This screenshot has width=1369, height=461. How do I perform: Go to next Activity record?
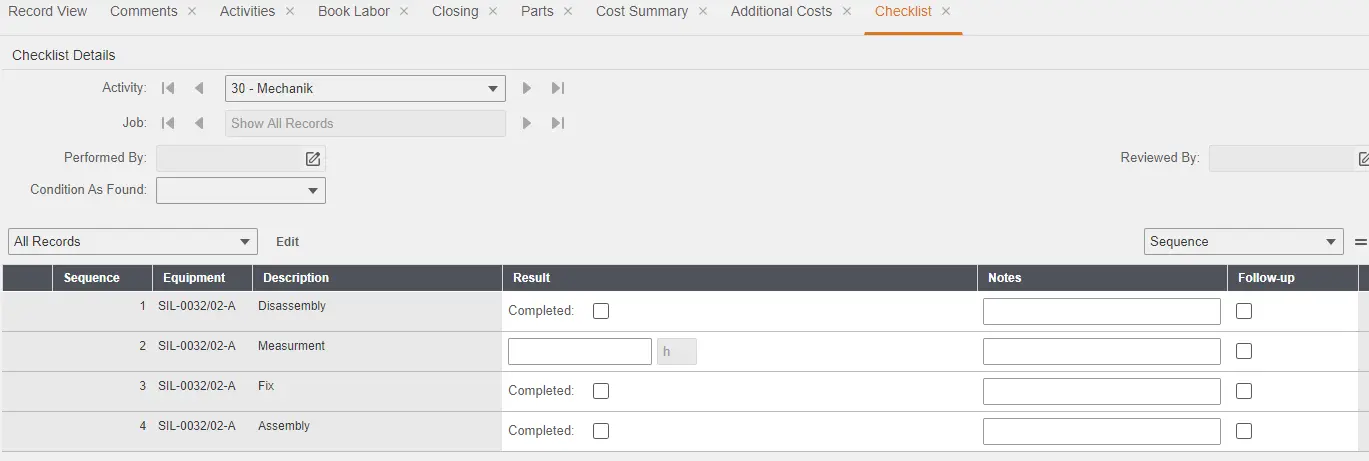point(527,88)
